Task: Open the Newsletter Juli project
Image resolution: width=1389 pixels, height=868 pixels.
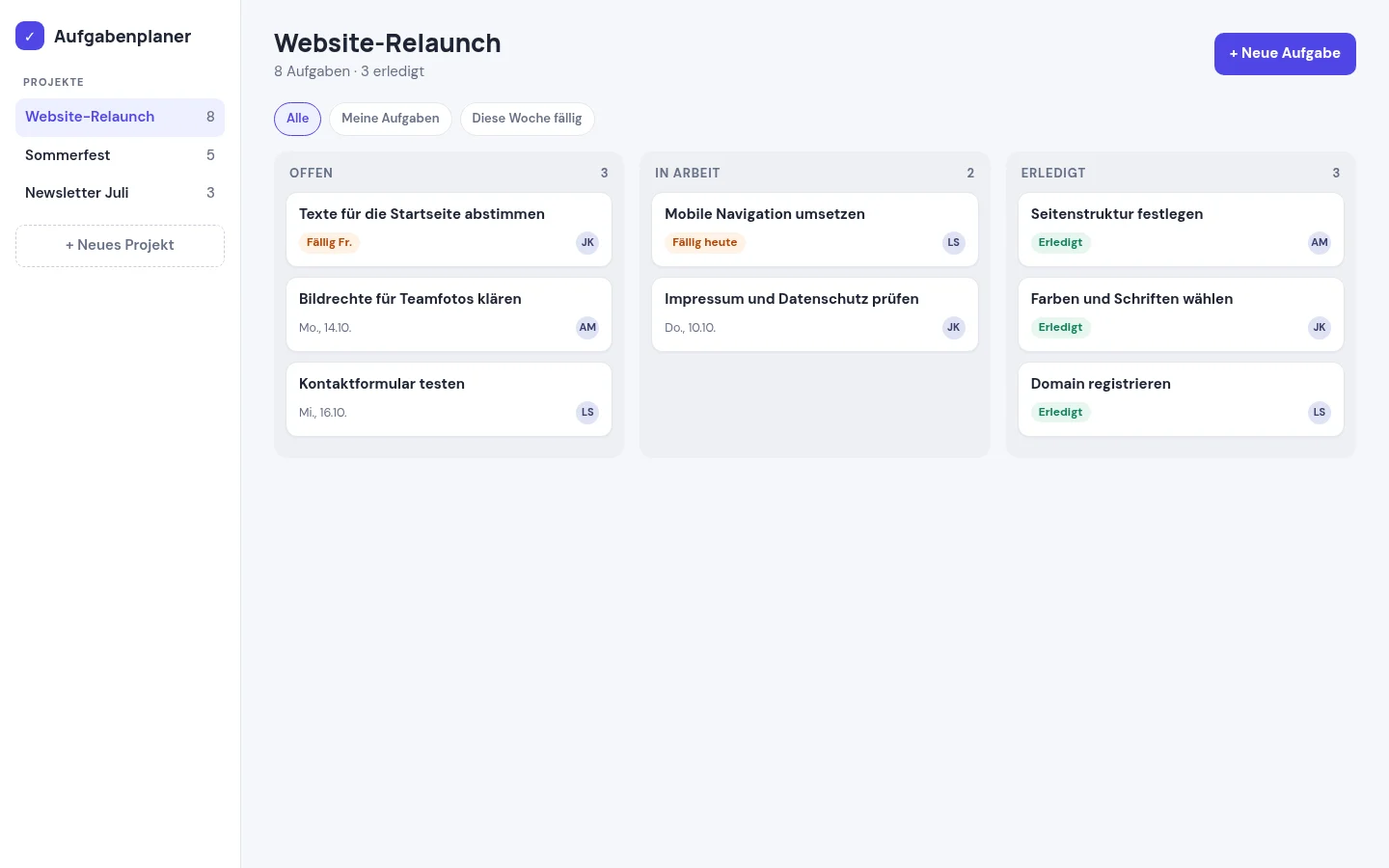Action: [x=120, y=193]
